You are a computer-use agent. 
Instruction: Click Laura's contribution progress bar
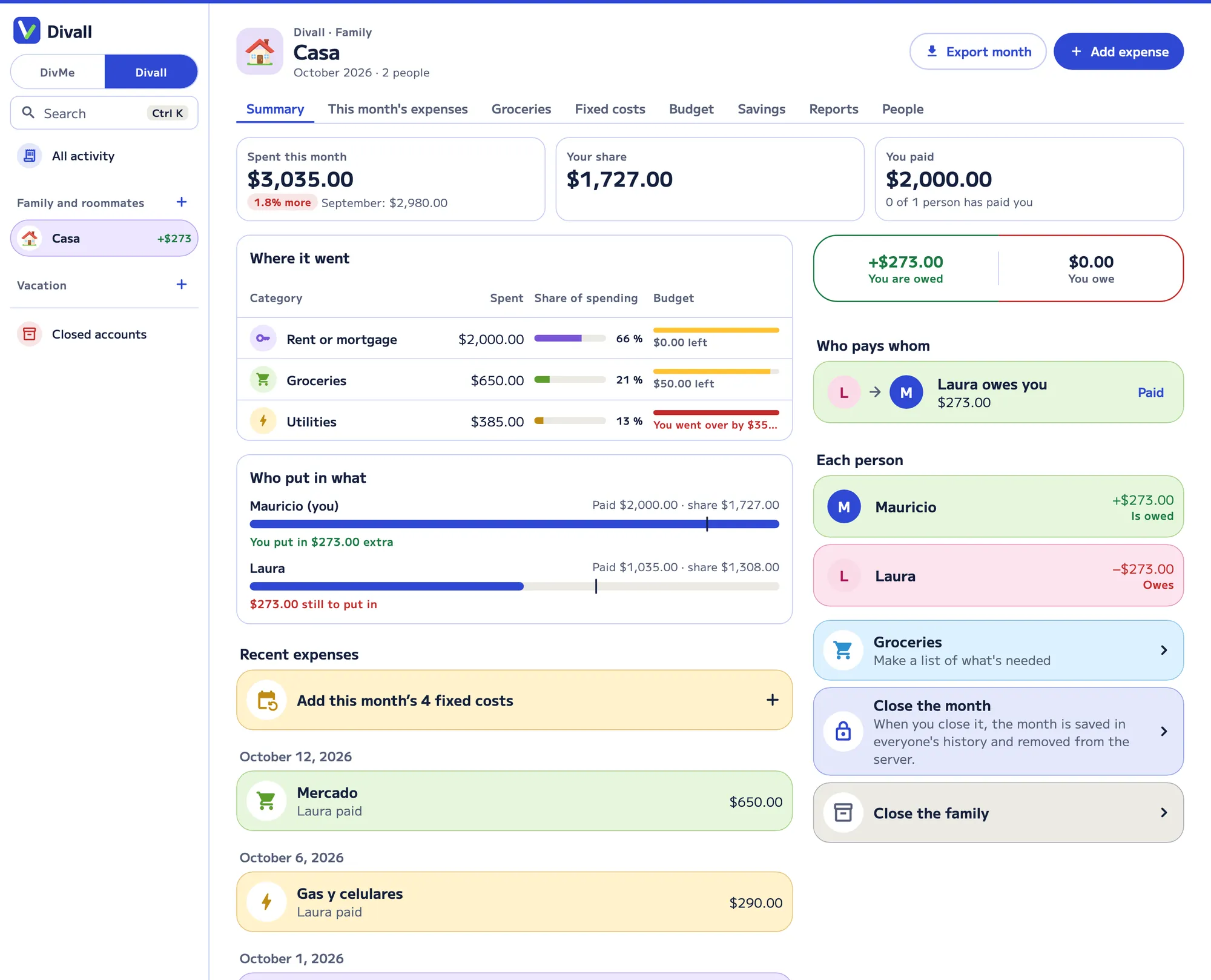pyautogui.click(x=514, y=586)
